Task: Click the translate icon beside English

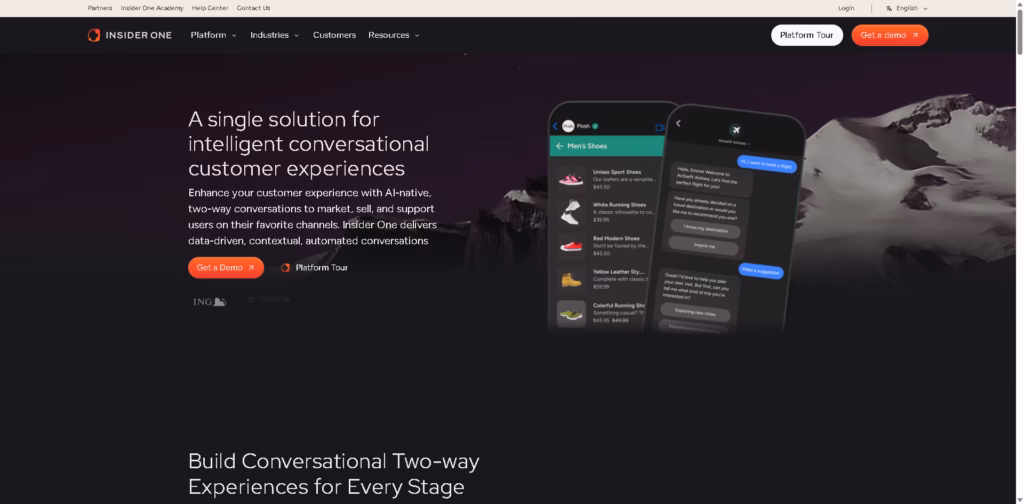Action: click(889, 8)
